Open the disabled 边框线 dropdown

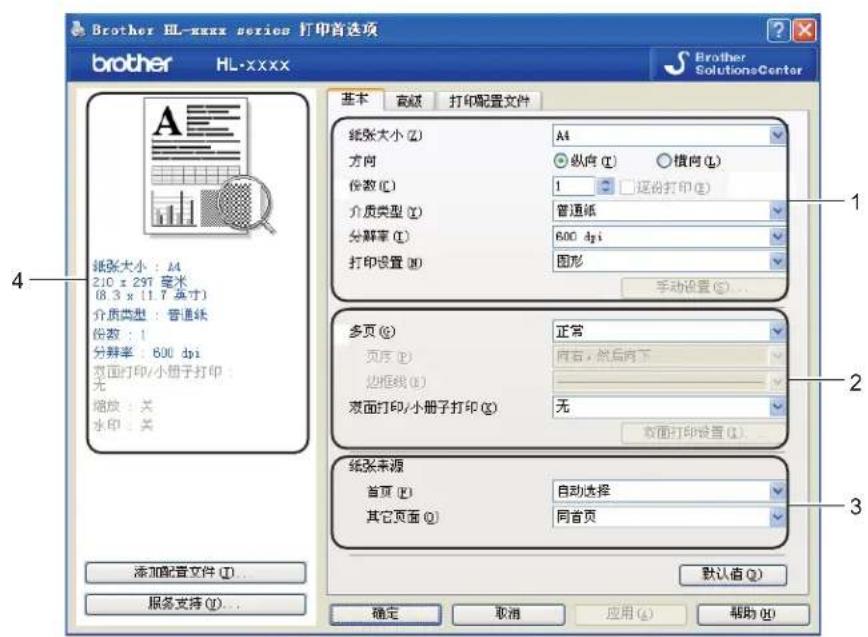pos(669,381)
